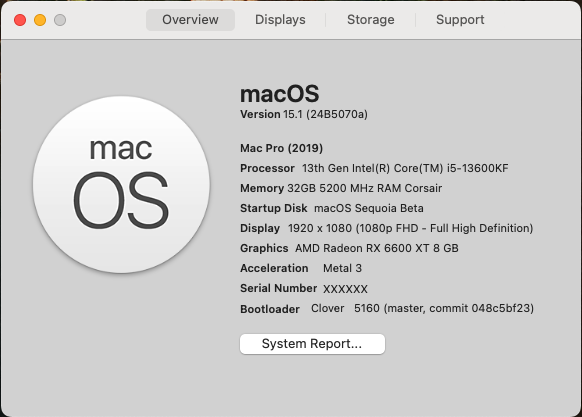Image resolution: width=582 pixels, height=417 pixels.
Task: Click acceleration value Metal 3
Action: (342, 268)
